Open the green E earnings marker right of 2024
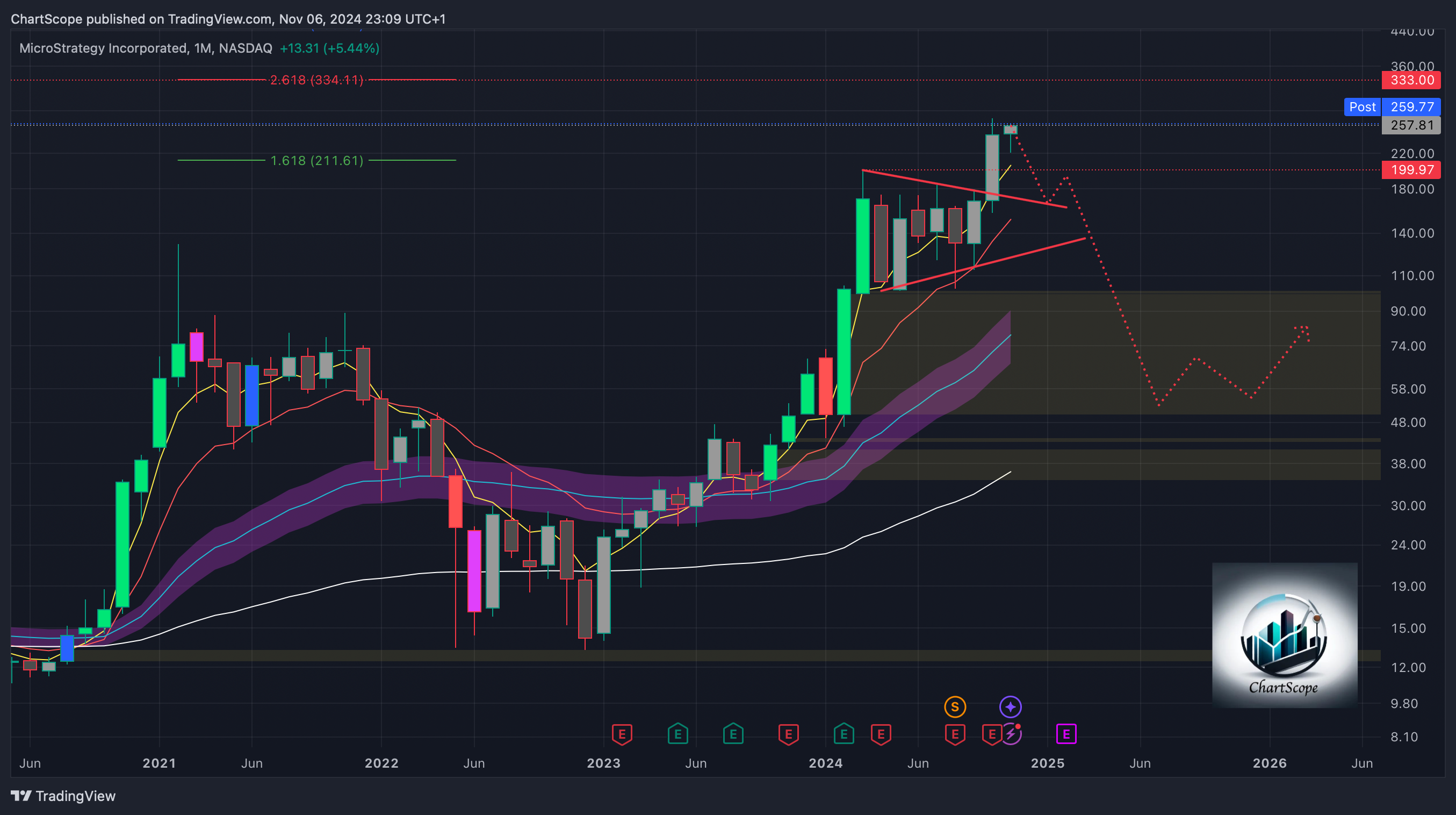Image resolution: width=1456 pixels, height=815 pixels. (x=844, y=734)
